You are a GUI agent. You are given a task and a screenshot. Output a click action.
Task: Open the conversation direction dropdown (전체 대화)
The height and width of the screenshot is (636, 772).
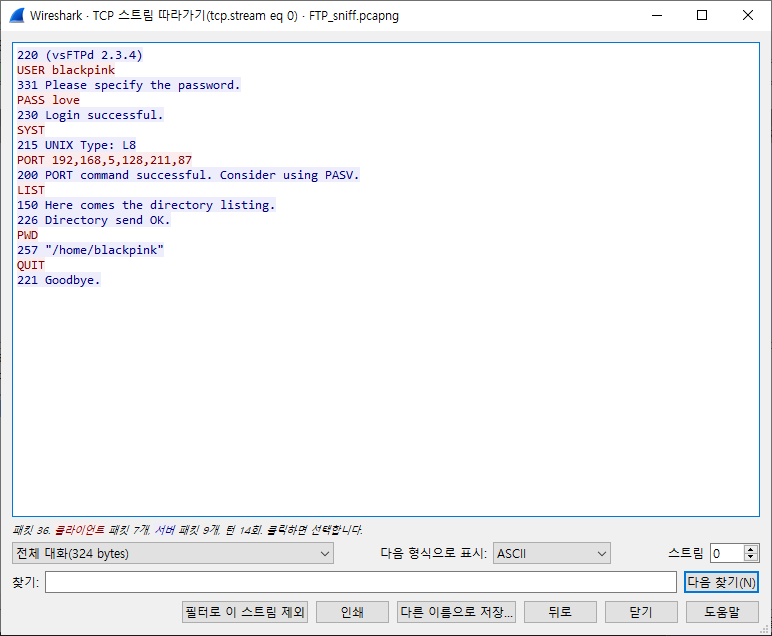(x=173, y=553)
